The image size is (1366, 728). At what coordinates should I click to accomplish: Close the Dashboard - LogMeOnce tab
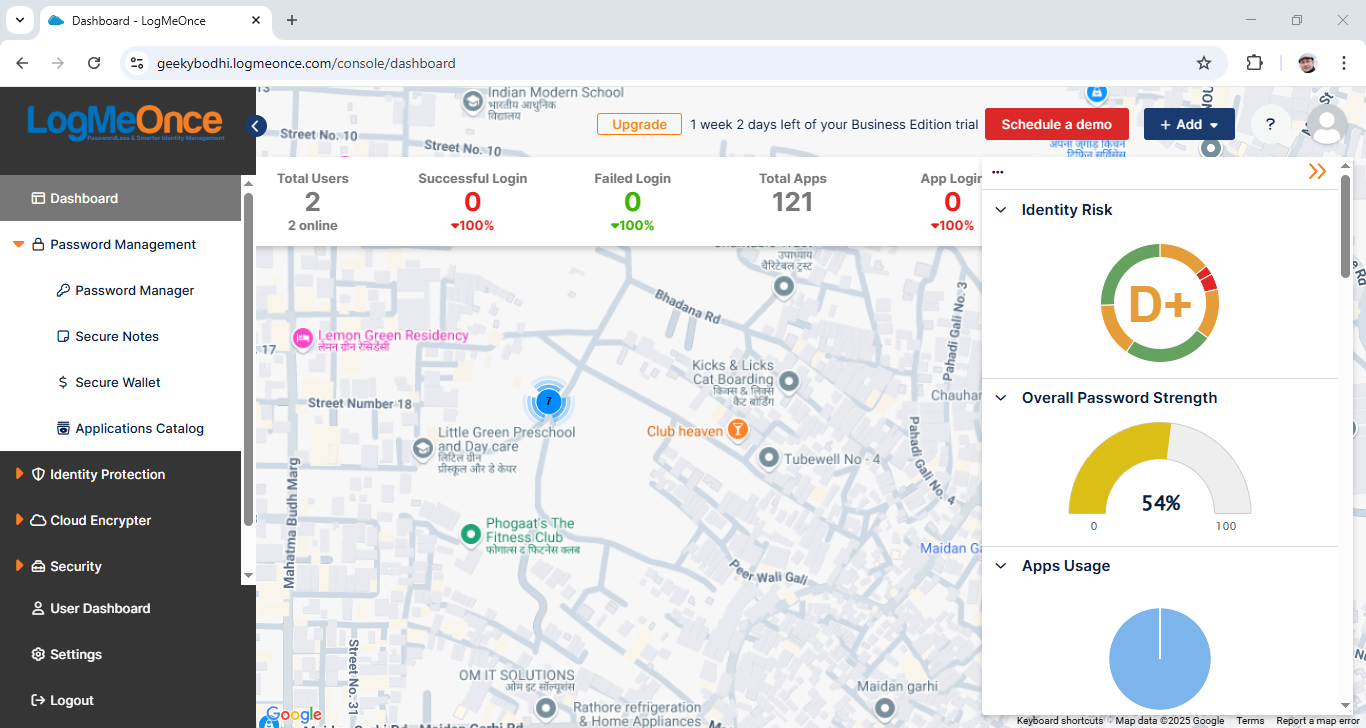click(x=257, y=20)
